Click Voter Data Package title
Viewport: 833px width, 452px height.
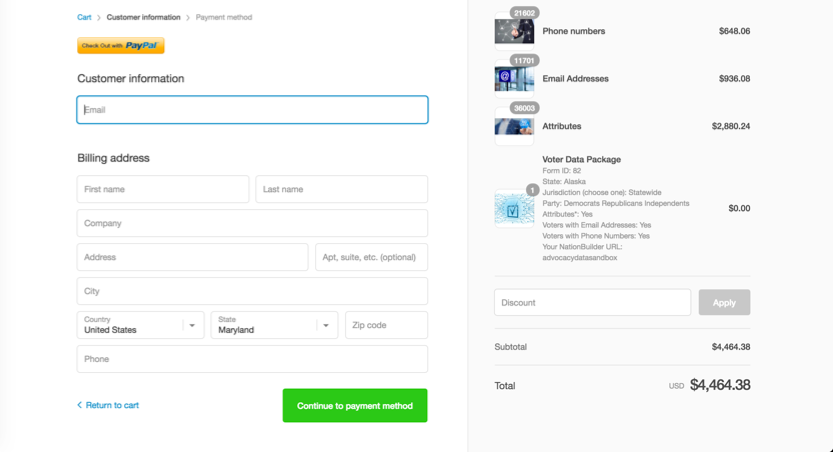(x=581, y=159)
